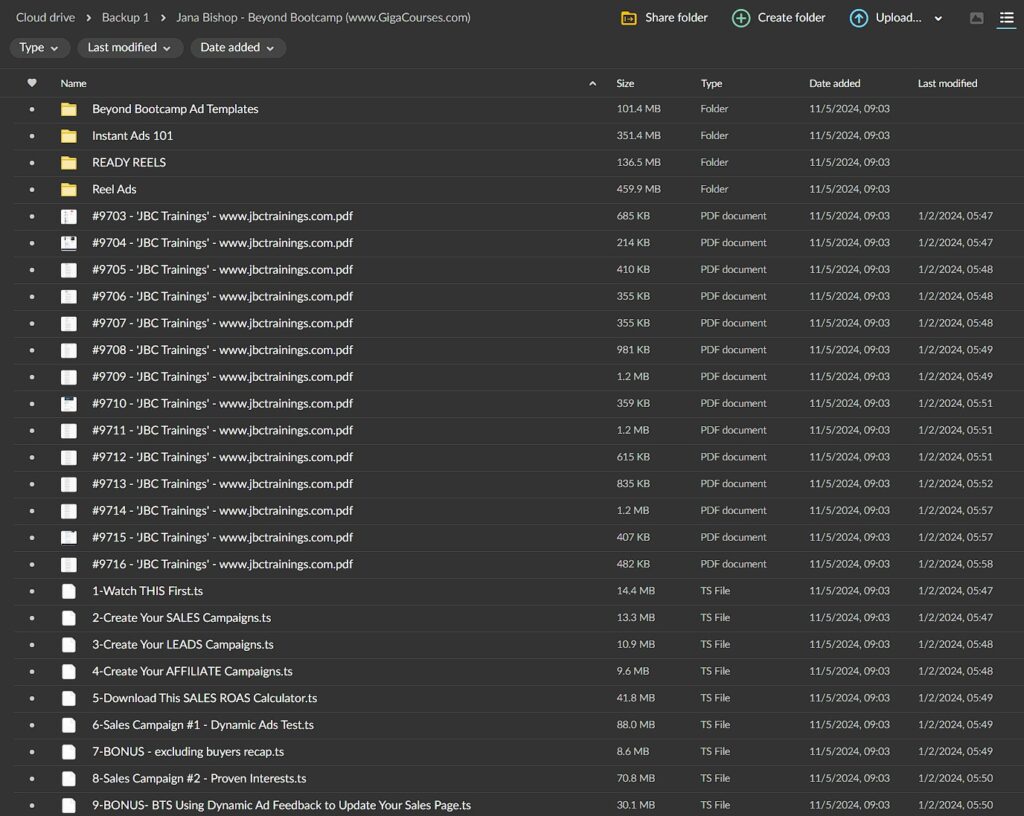Expand the Date added filter dropdown
Screen dimensions: 1024x816
click(238, 48)
